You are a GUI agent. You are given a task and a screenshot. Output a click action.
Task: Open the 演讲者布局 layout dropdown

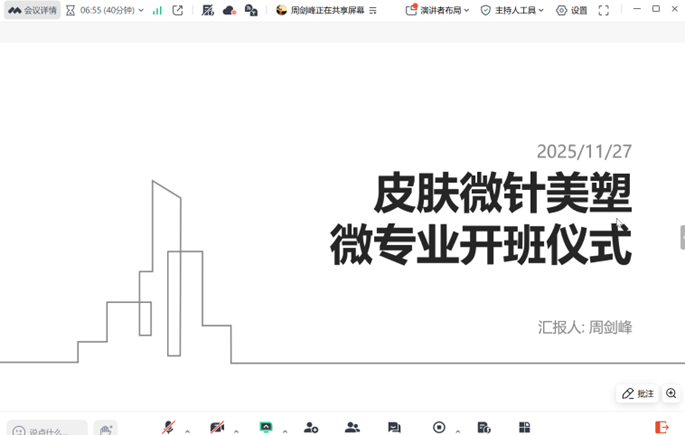(x=437, y=10)
